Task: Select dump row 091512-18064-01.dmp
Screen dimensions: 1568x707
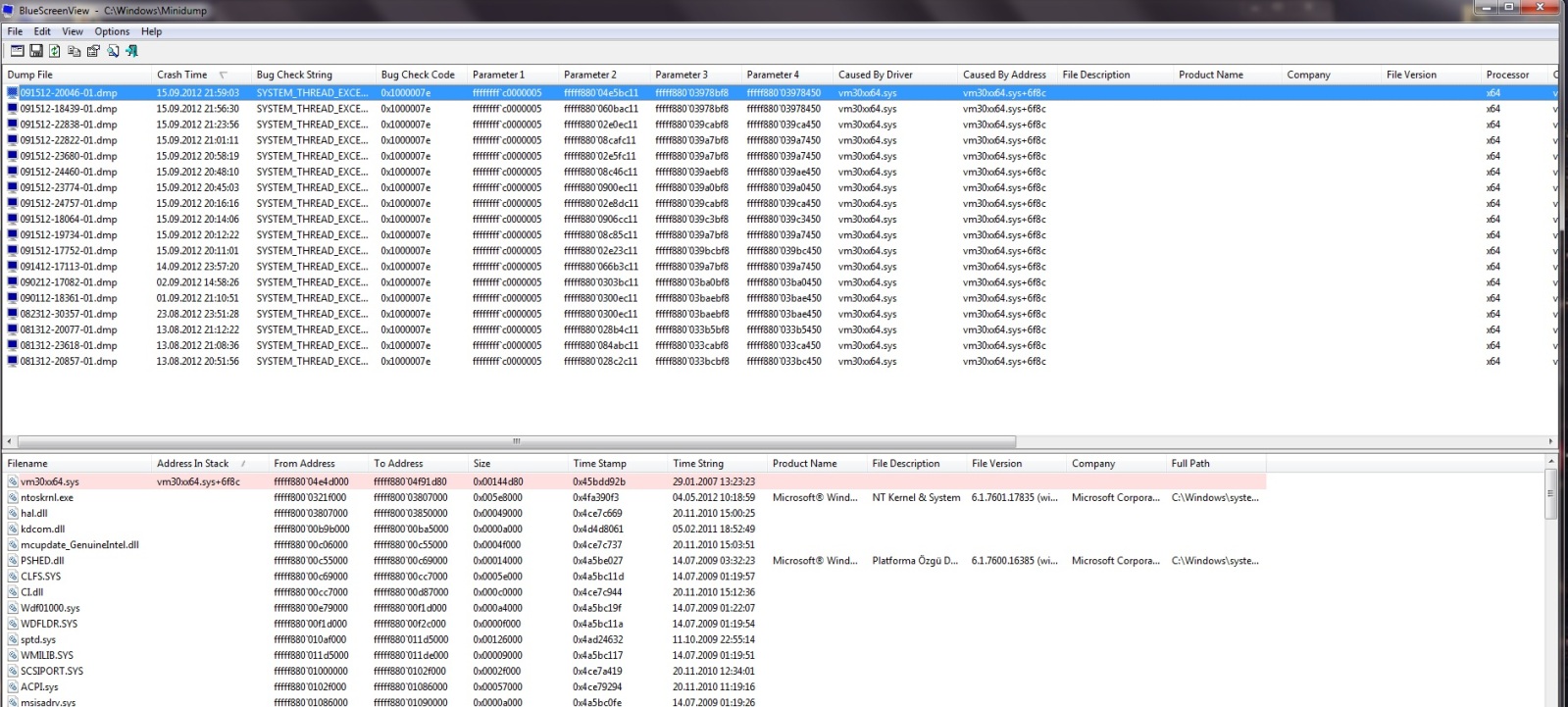Action: point(779,220)
